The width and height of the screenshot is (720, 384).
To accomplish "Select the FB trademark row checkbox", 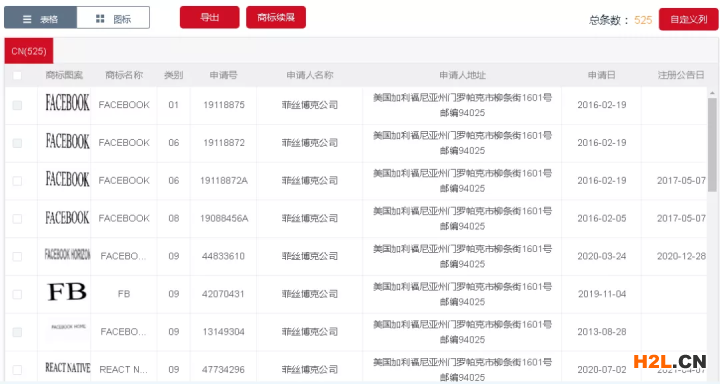I will (x=17, y=294).
